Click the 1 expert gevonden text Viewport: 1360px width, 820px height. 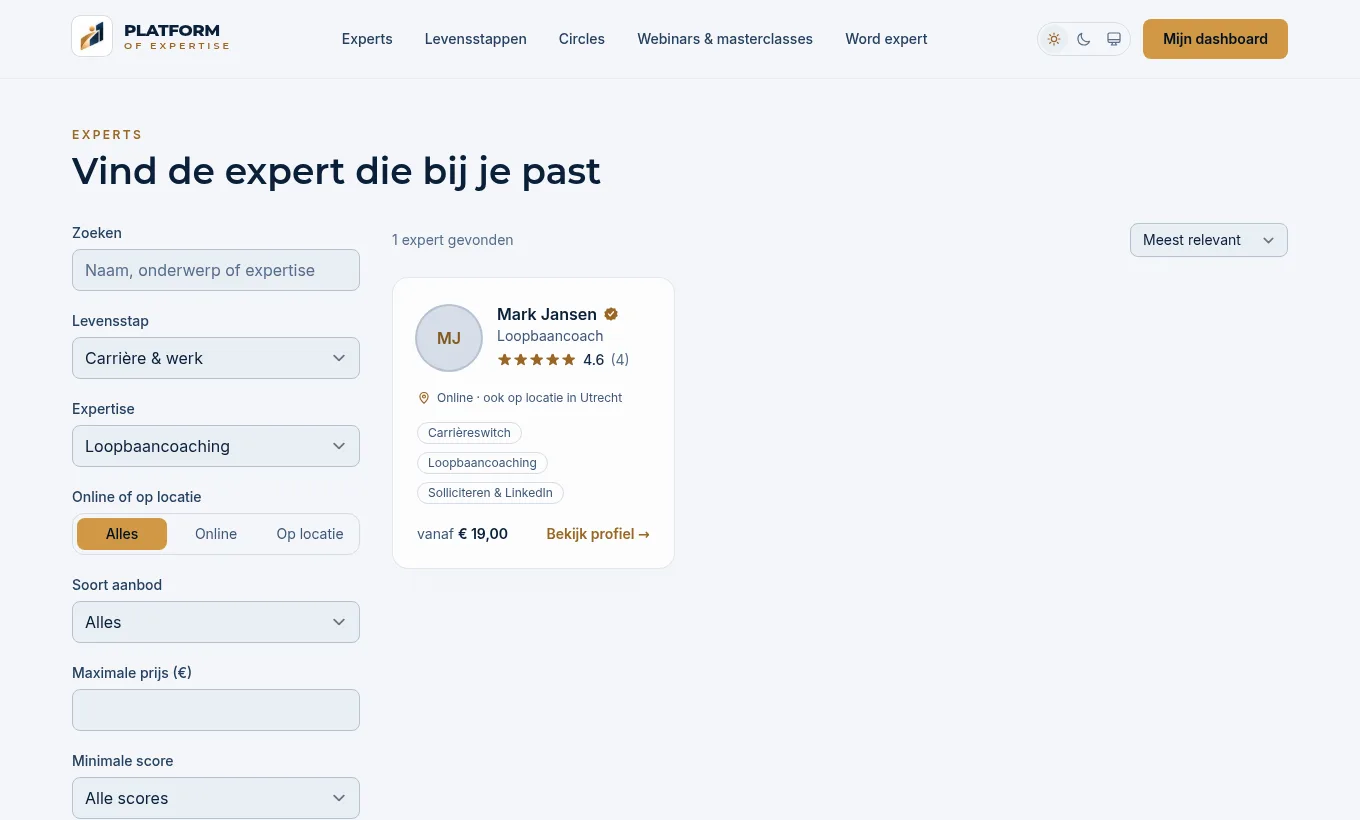point(453,240)
